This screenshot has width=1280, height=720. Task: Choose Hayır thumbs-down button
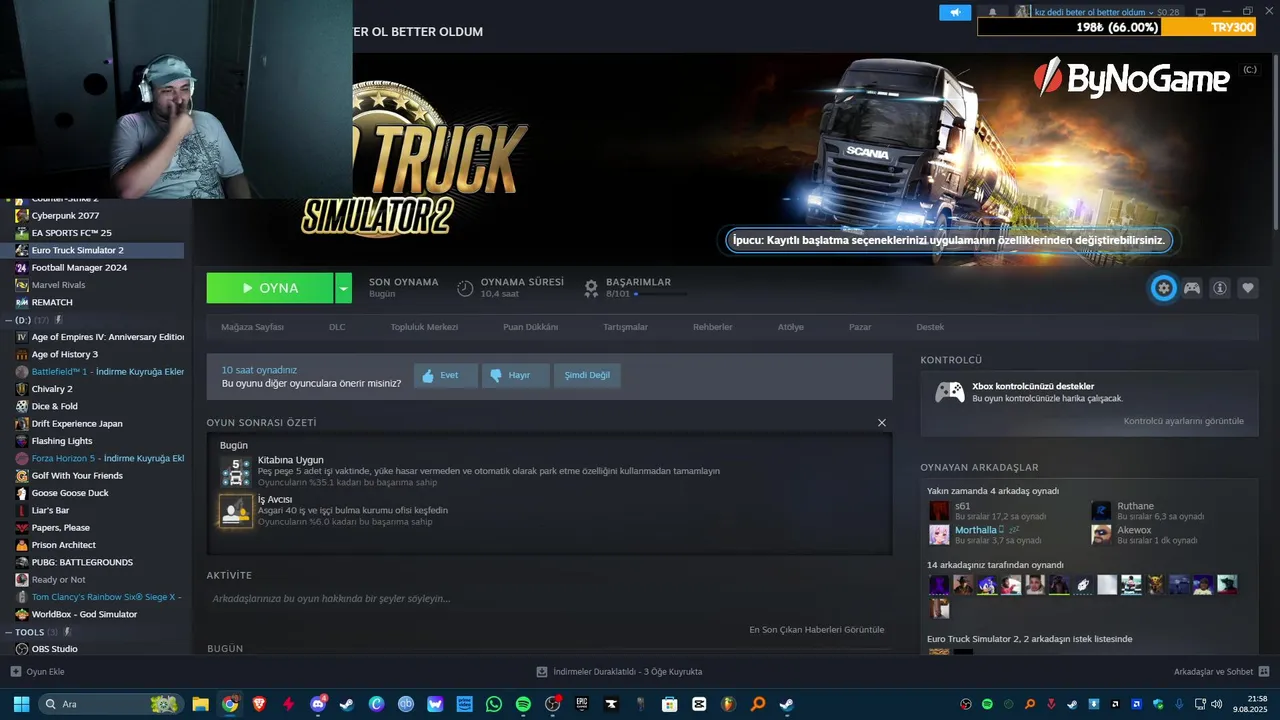[515, 376]
